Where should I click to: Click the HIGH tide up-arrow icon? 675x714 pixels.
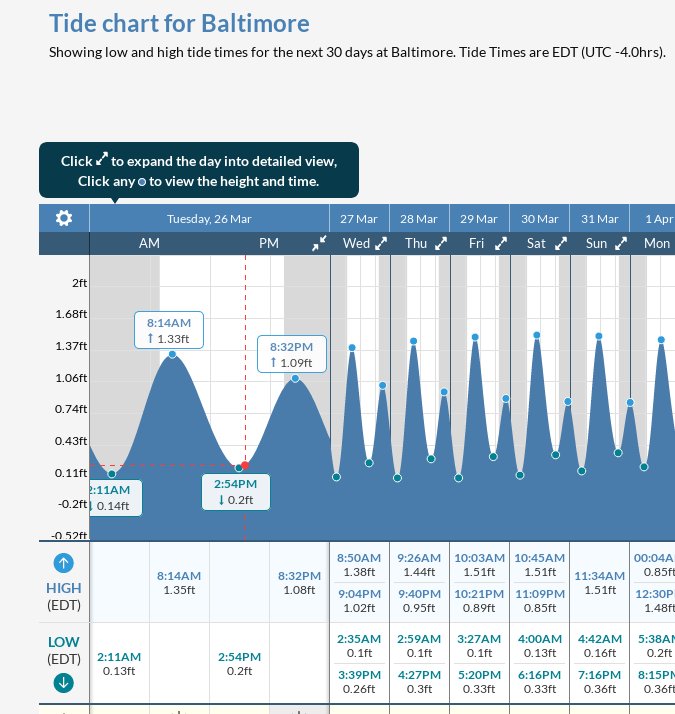[x=64, y=563]
